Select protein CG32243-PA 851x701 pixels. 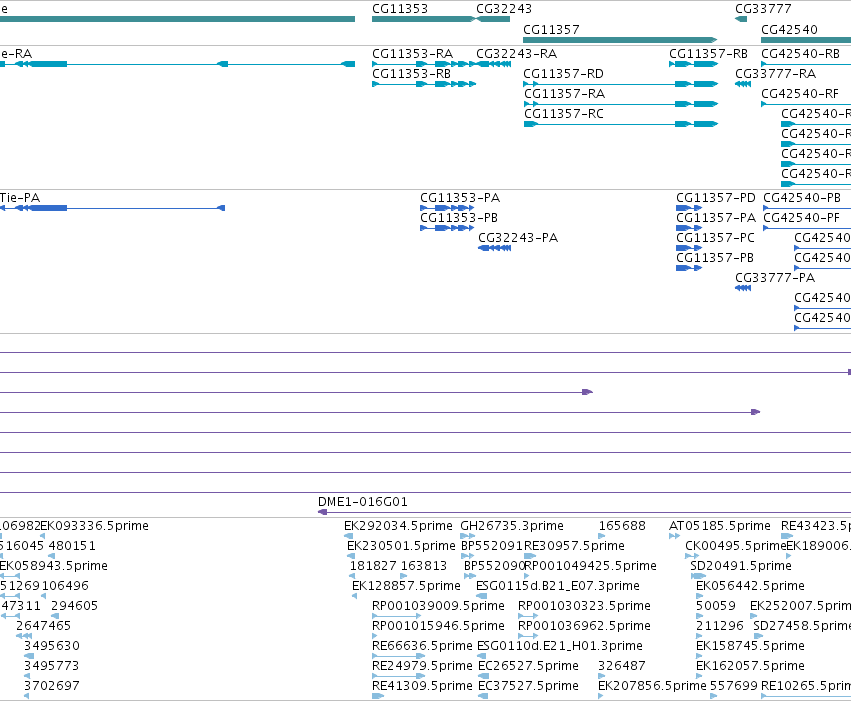click(x=518, y=238)
